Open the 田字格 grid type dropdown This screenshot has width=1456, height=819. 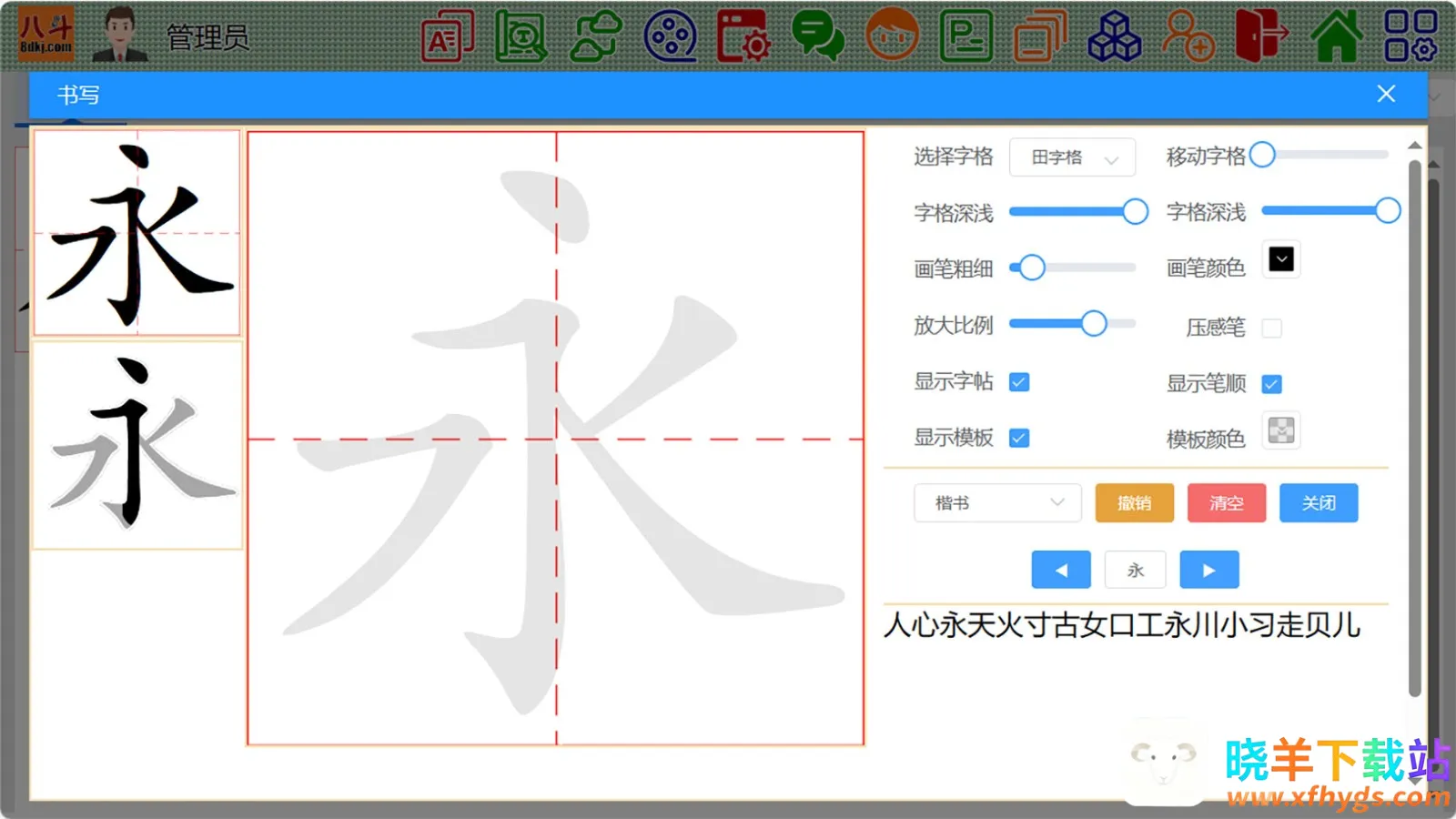(x=1072, y=157)
